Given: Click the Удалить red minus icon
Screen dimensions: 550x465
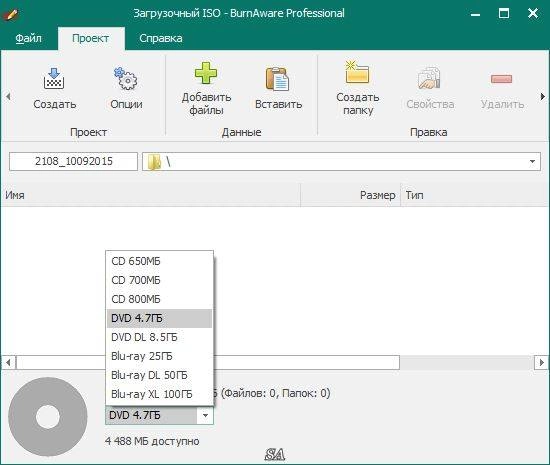Looking at the screenshot, I should [x=502, y=79].
